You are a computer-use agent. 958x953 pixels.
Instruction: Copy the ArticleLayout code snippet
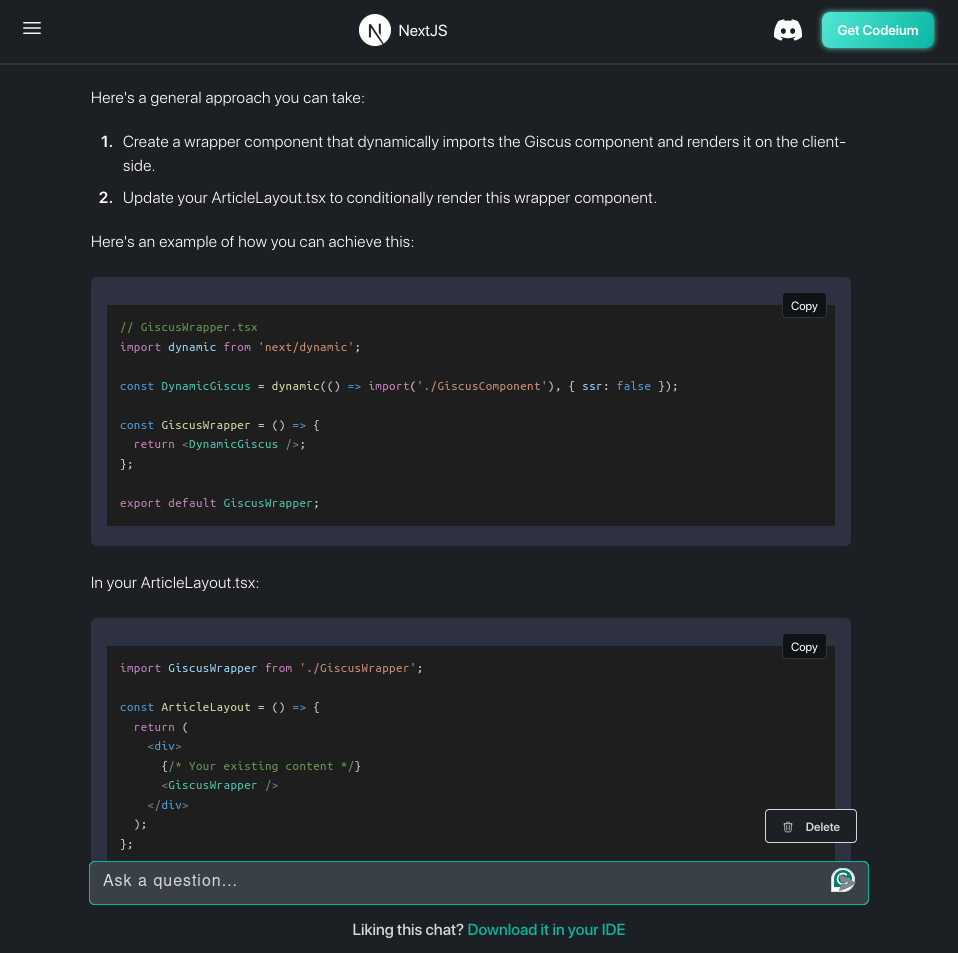(x=804, y=647)
